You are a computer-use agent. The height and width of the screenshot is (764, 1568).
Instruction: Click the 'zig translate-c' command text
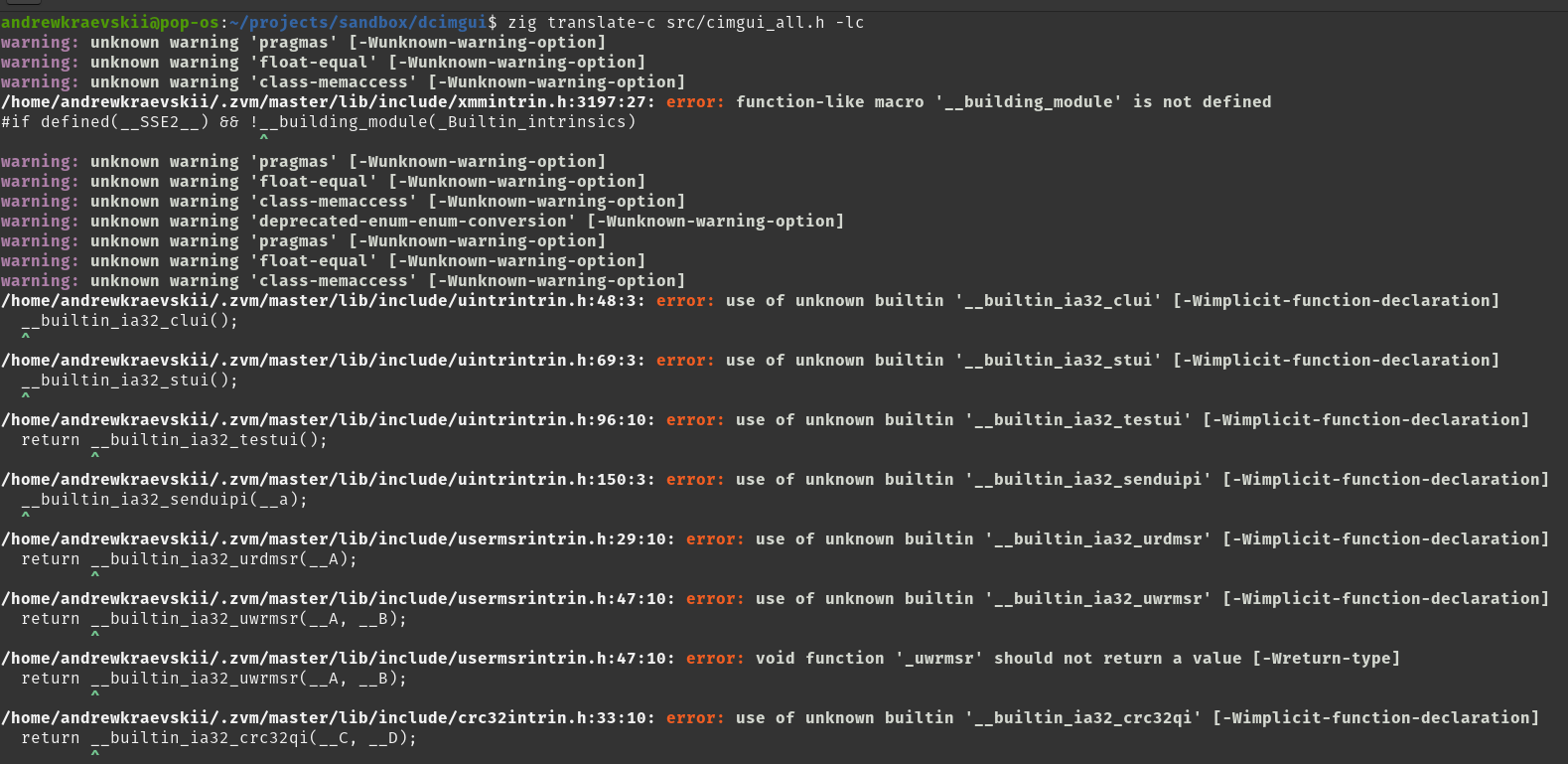pos(581,23)
